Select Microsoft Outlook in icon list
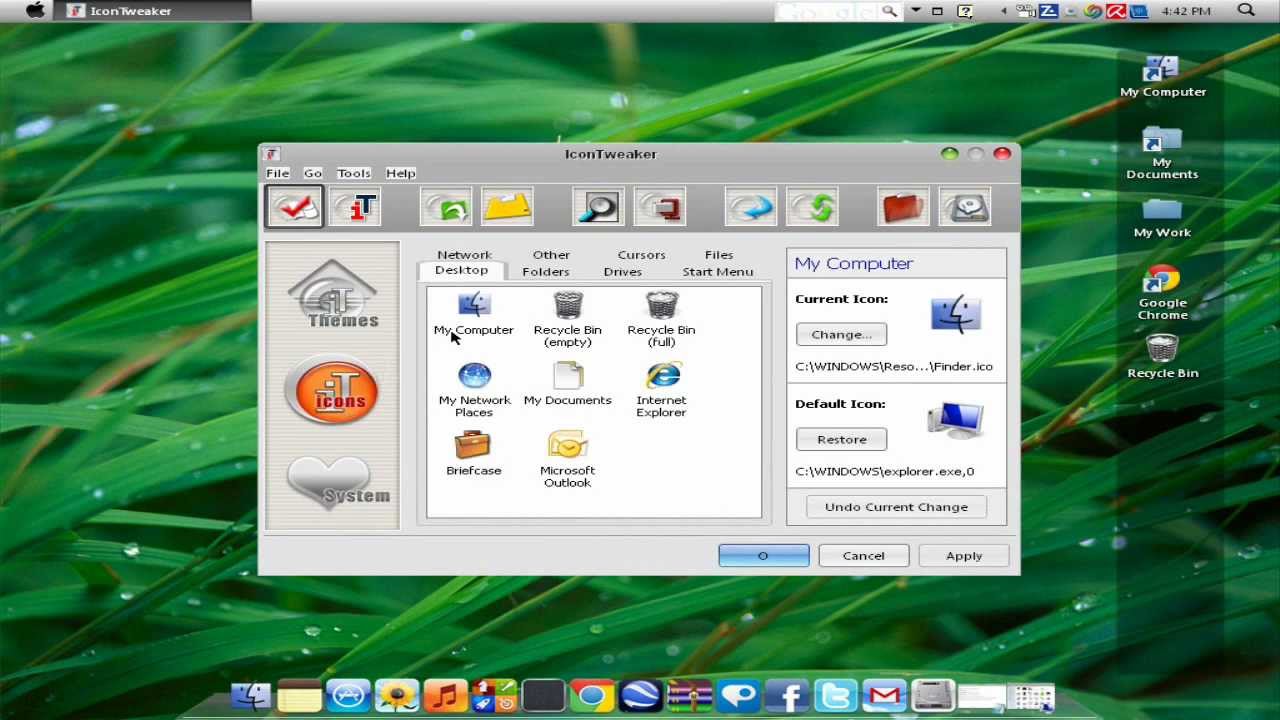The height and width of the screenshot is (720, 1280). point(567,460)
